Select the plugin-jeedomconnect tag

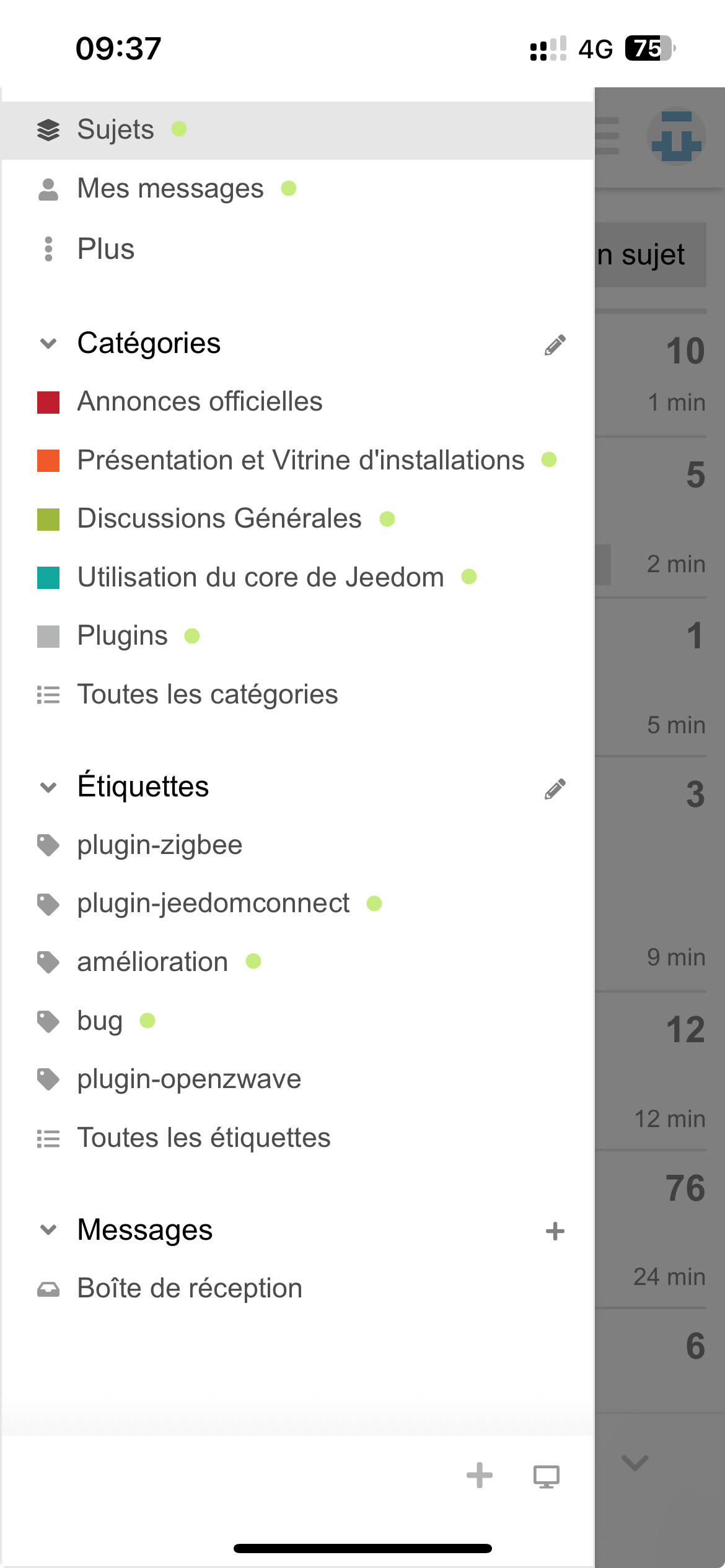click(x=213, y=904)
